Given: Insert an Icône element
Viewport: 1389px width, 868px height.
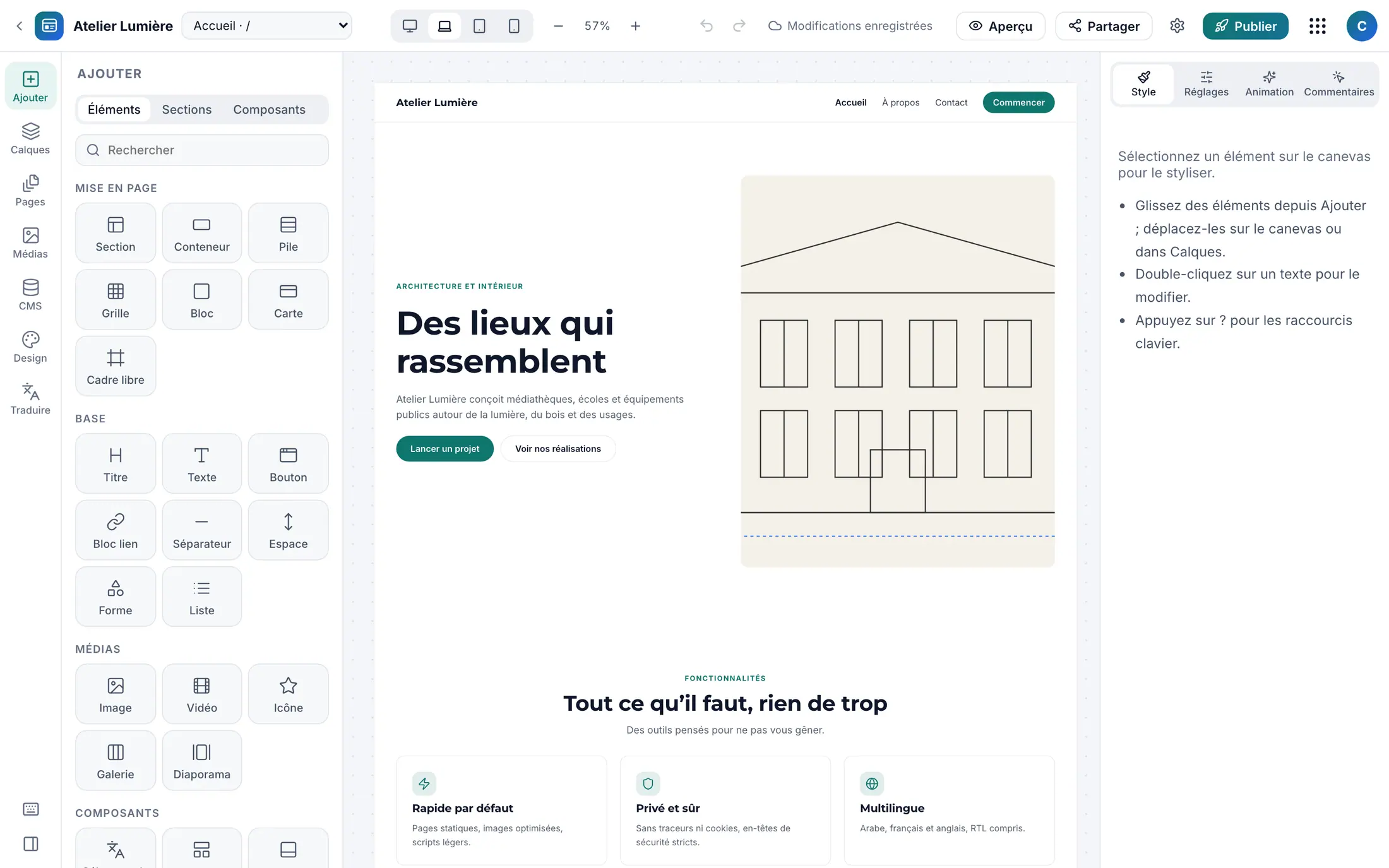Looking at the screenshot, I should click(x=289, y=694).
